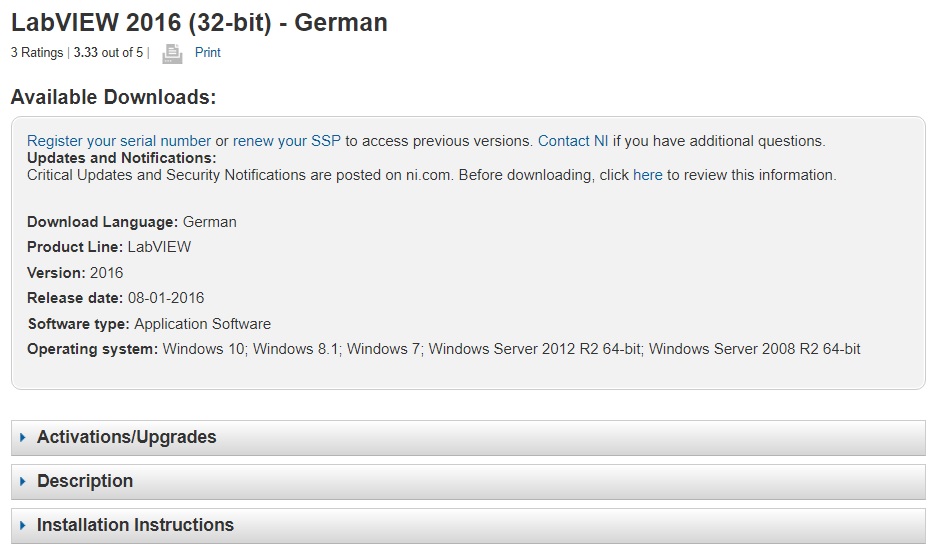This screenshot has height=556, width=937.
Task: Click the Operating system list line
Action: tap(444, 349)
